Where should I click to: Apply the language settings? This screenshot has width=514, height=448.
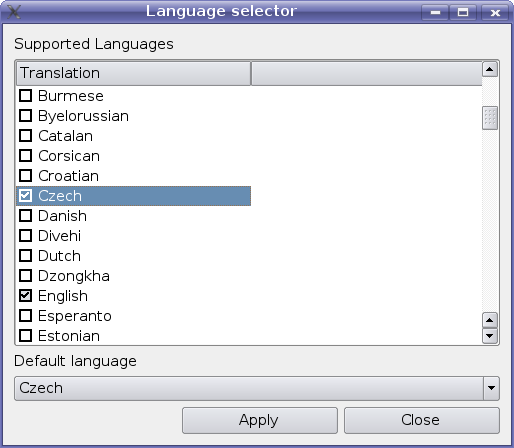coord(260,420)
